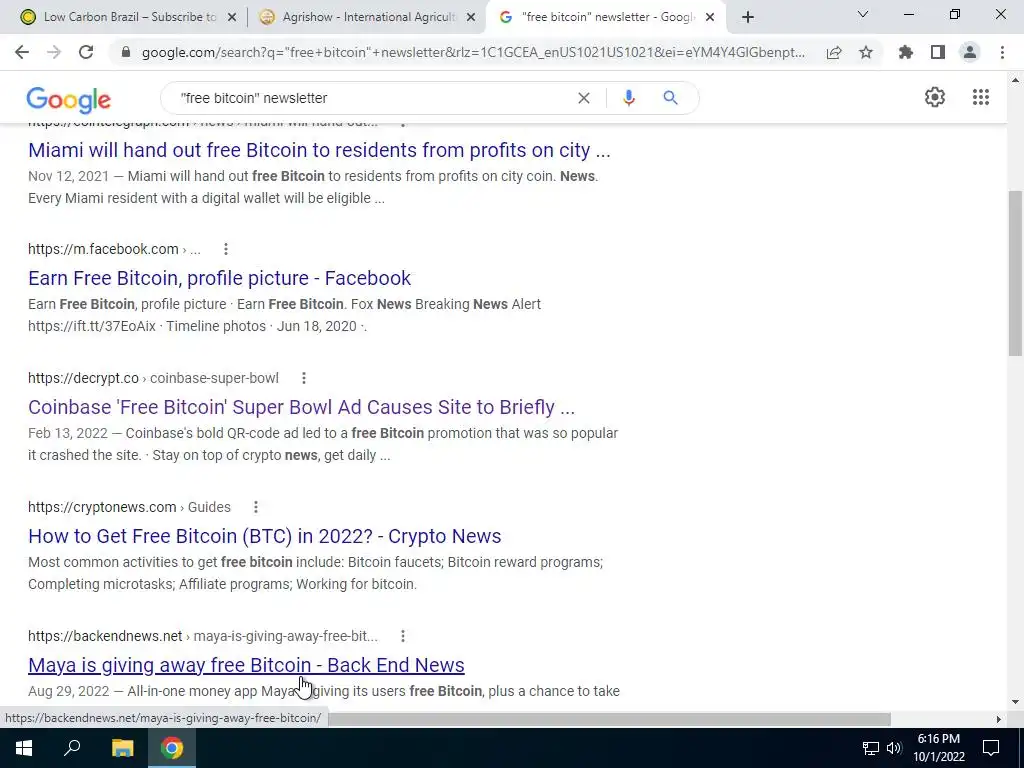Open options for the cryptonews.com result
This screenshot has height=768, width=1024.
pos(256,507)
